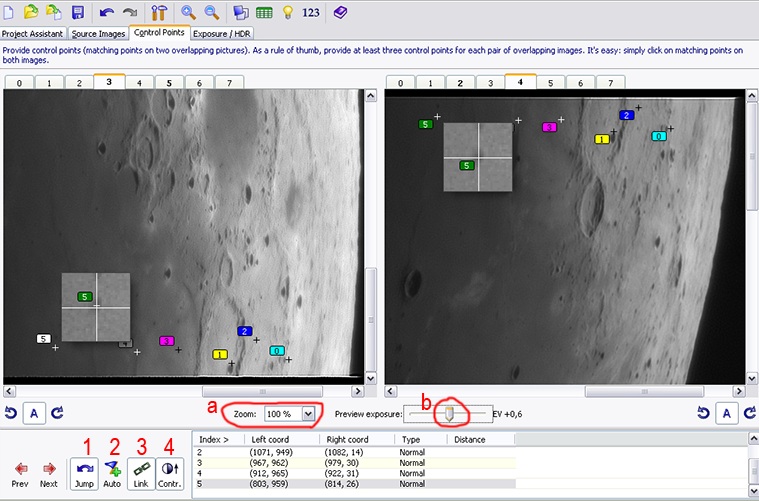Screen dimensions: 759x501
Task: Click the Undo arrow in top toolbar
Action: pos(107,12)
